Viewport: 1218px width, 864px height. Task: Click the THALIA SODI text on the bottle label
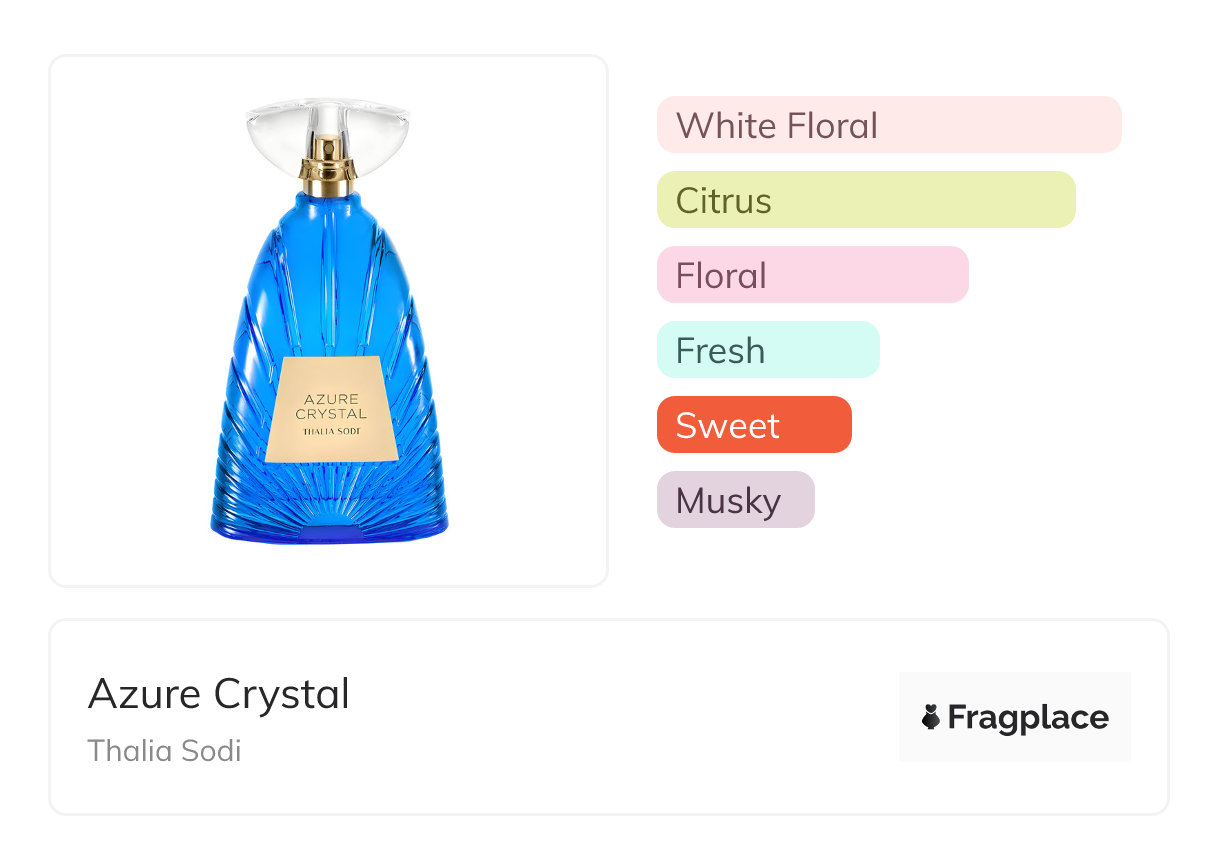(x=331, y=432)
